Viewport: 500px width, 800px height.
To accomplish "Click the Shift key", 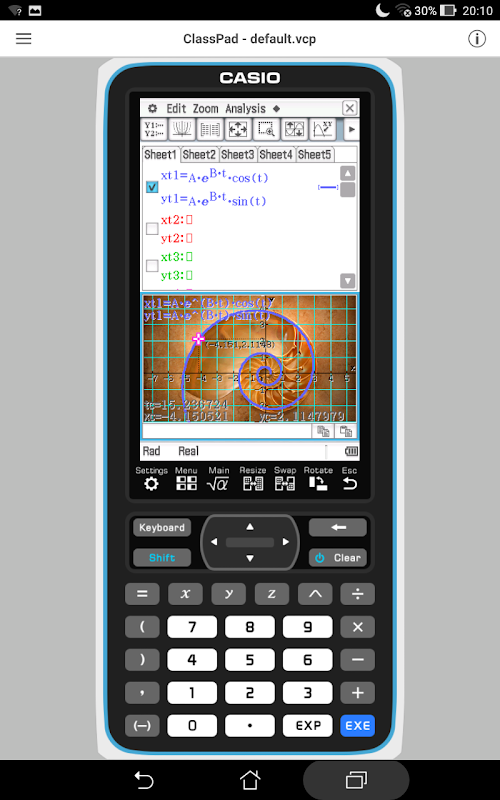I will [162, 558].
